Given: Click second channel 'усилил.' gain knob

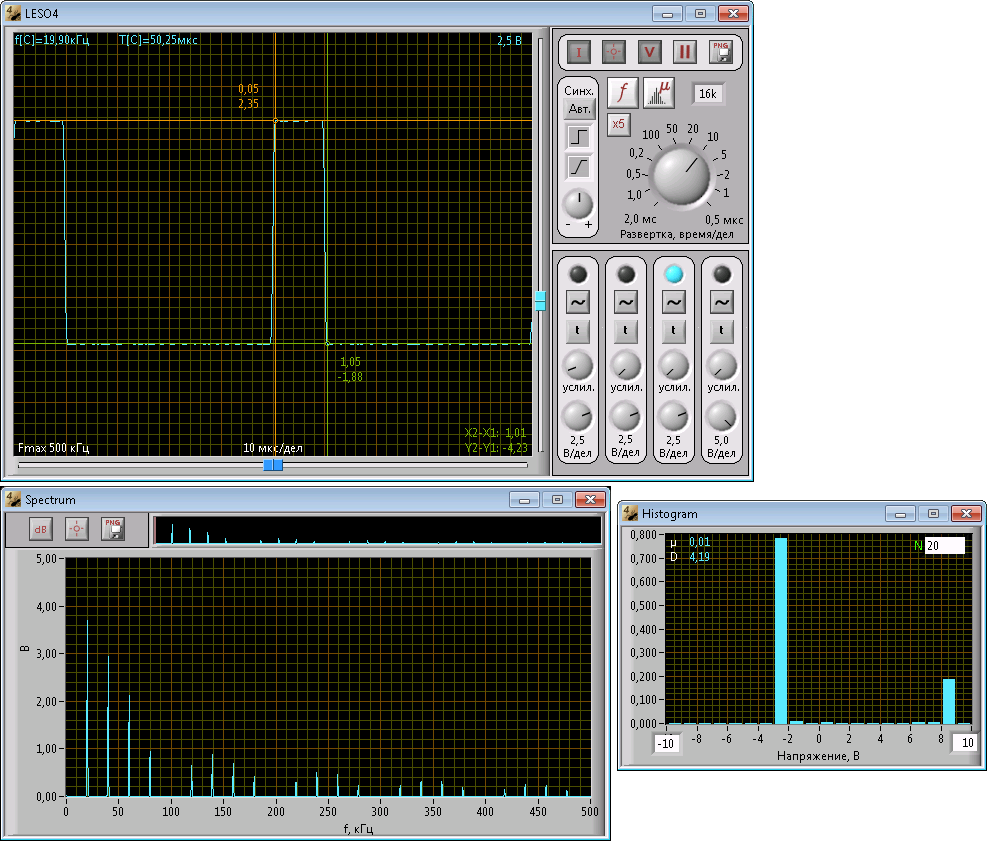Looking at the screenshot, I should [626, 366].
